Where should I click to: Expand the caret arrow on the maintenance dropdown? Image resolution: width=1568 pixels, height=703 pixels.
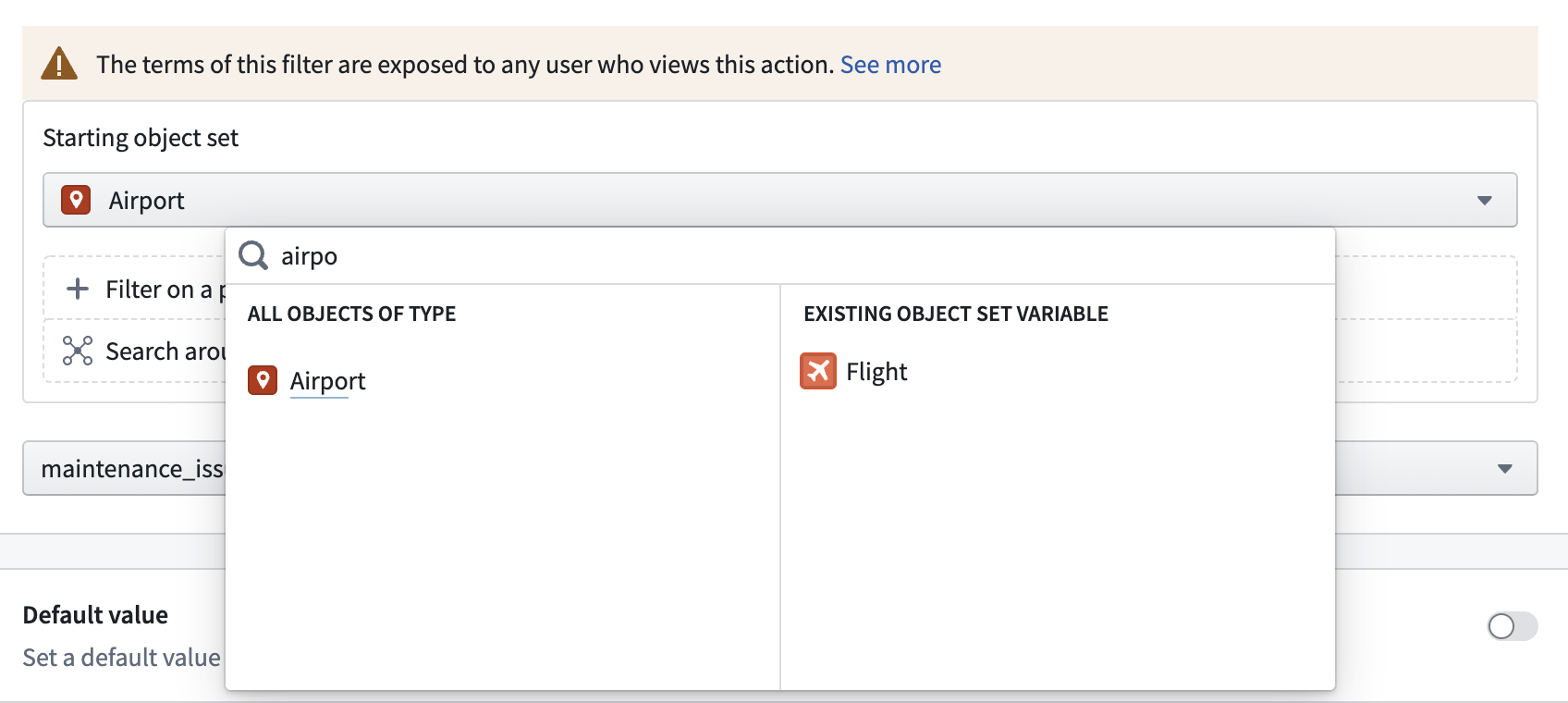click(x=1504, y=469)
